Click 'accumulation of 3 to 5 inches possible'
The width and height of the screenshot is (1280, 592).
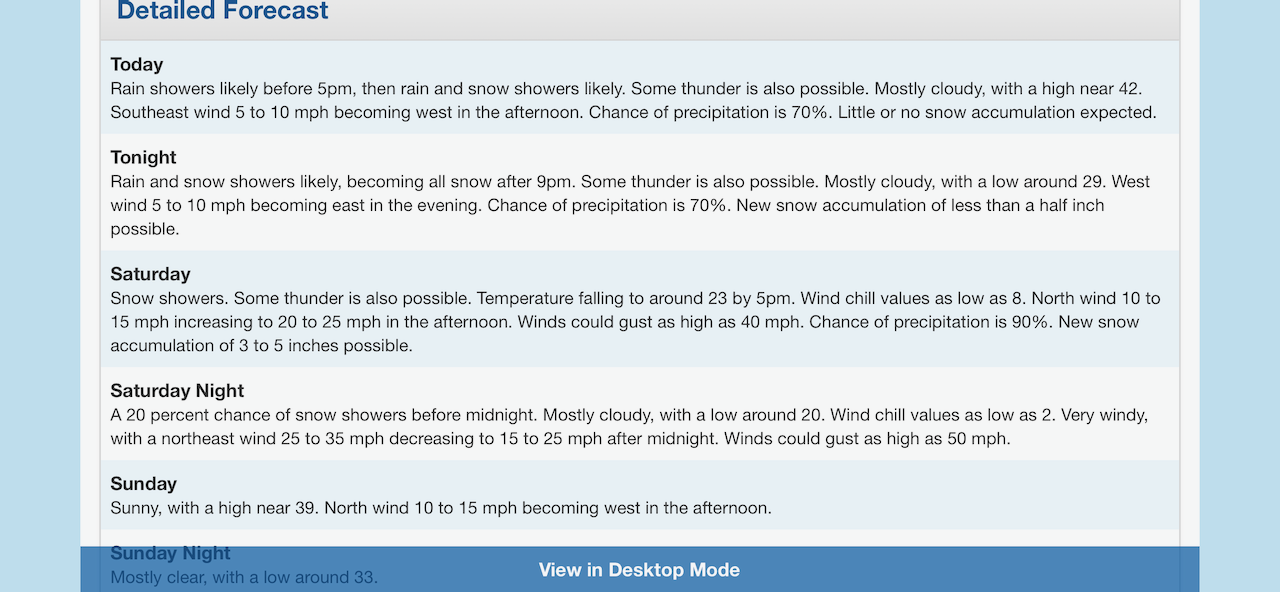point(261,346)
